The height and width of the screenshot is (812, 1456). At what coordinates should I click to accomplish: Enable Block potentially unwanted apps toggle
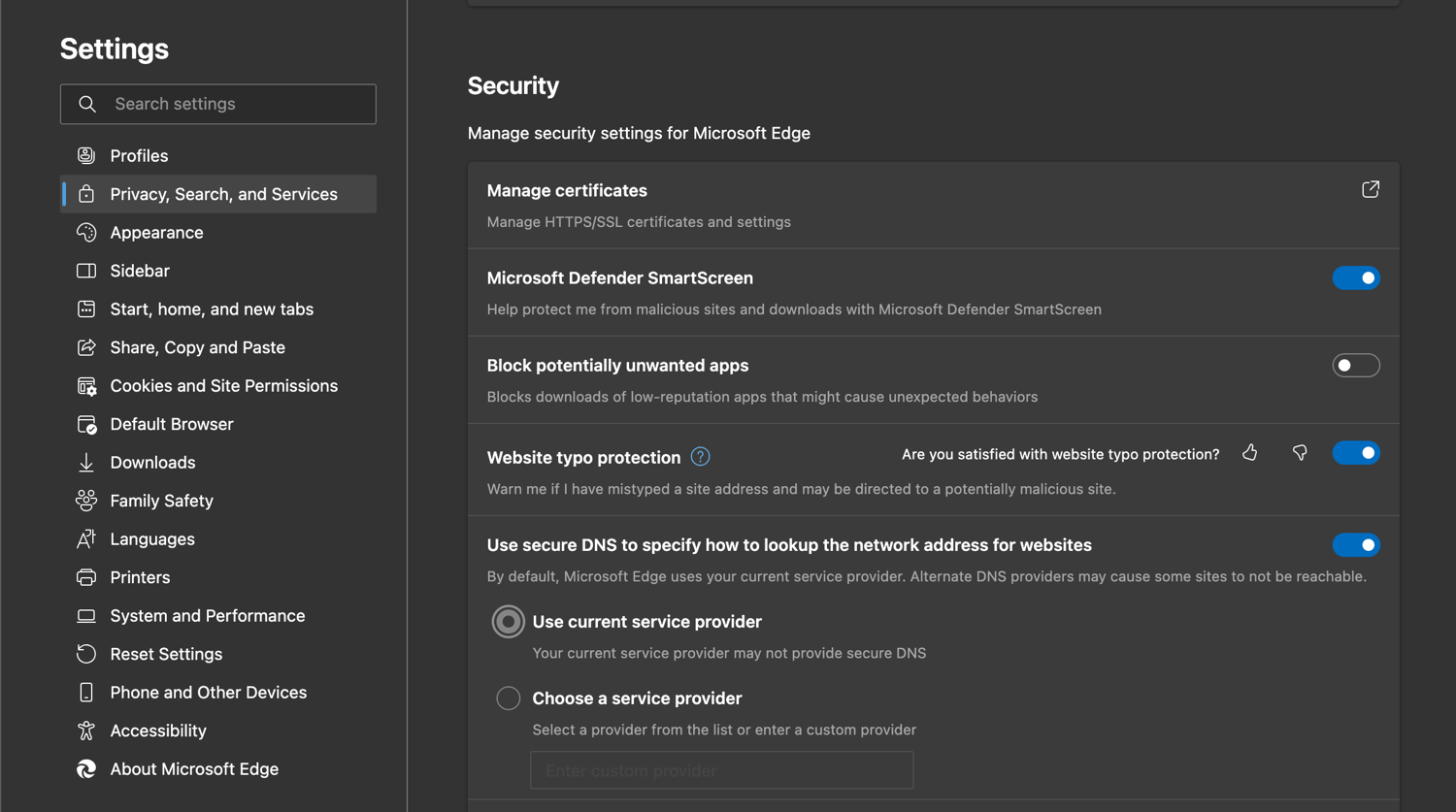pyautogui.click(x=1356, y=366)
